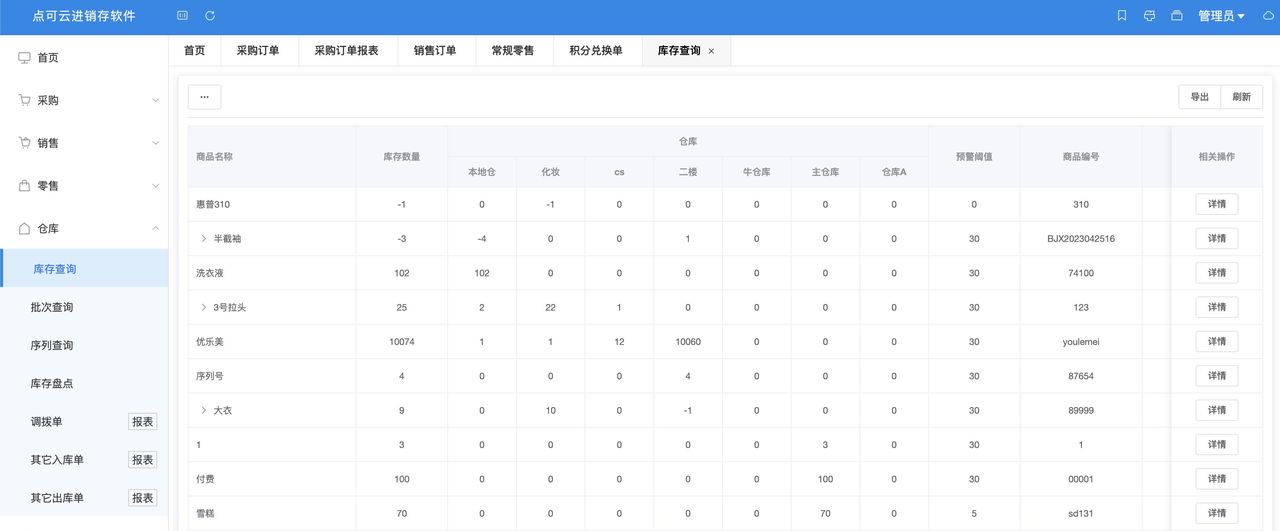Image resolution: width=1280 pixels, height=531 pixels.
Task: Expand the 大衣 row
Action: click(x=203, y=410)
